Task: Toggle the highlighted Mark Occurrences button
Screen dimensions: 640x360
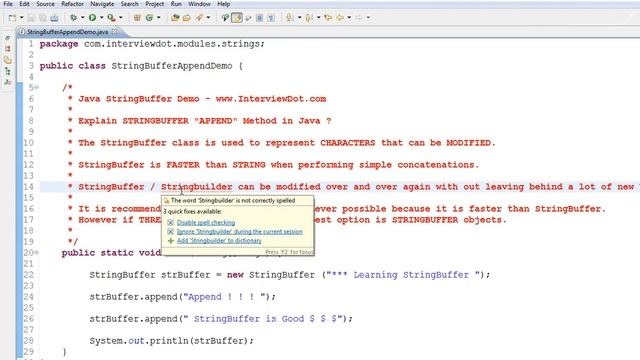Action: click(x=237, y=18)
